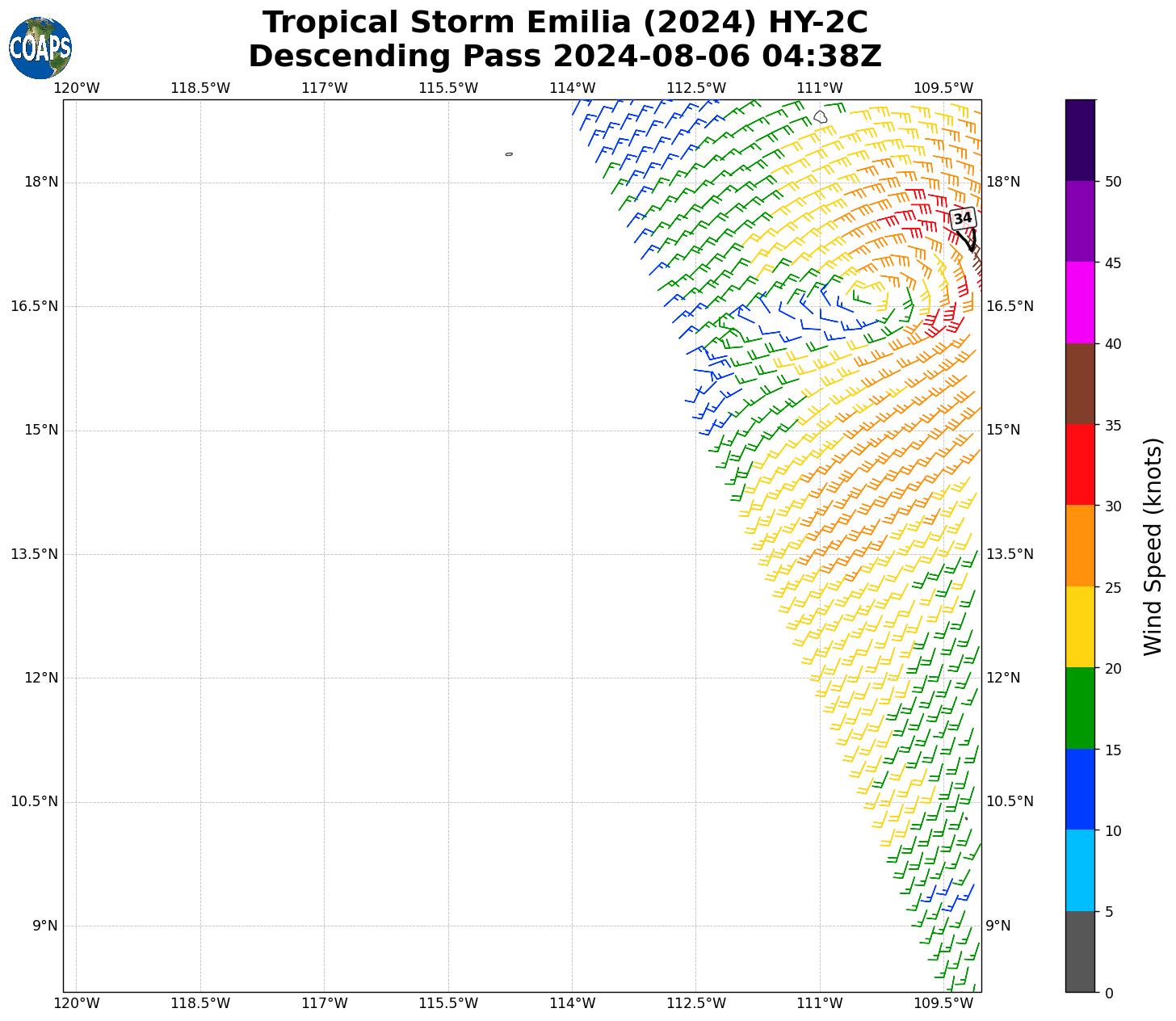Pick the orange 25–30 knot colorbar segment
This screenshot has height=1021, width=1176.
point(1080,546)
